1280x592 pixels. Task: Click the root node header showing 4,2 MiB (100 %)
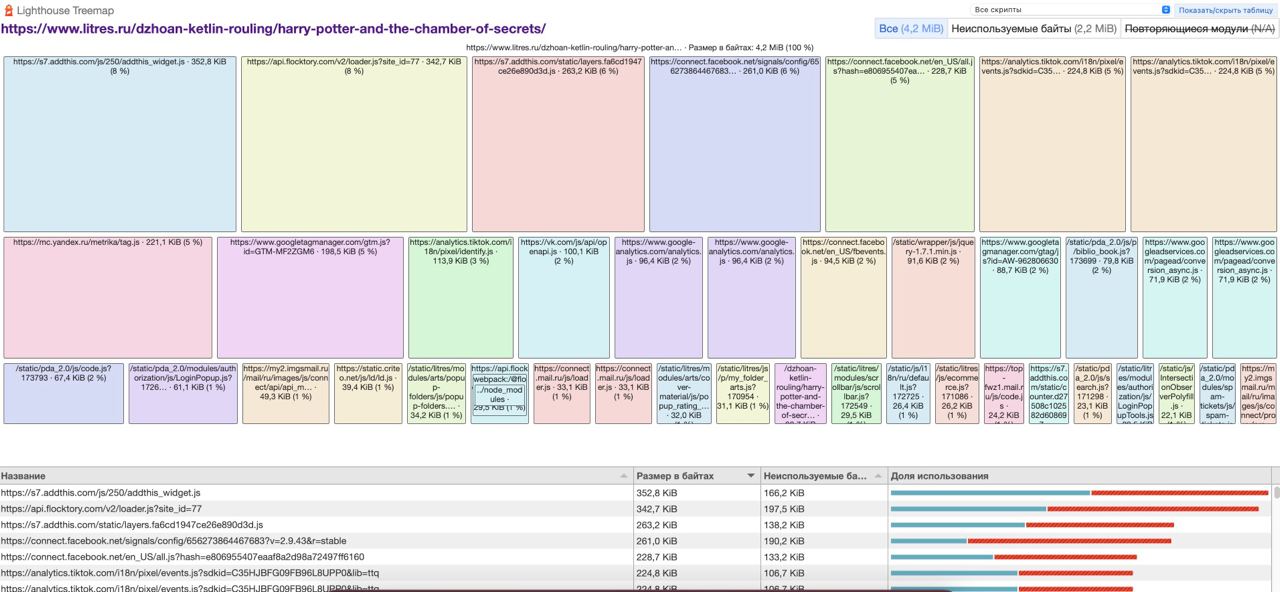[x=640, y=47]
